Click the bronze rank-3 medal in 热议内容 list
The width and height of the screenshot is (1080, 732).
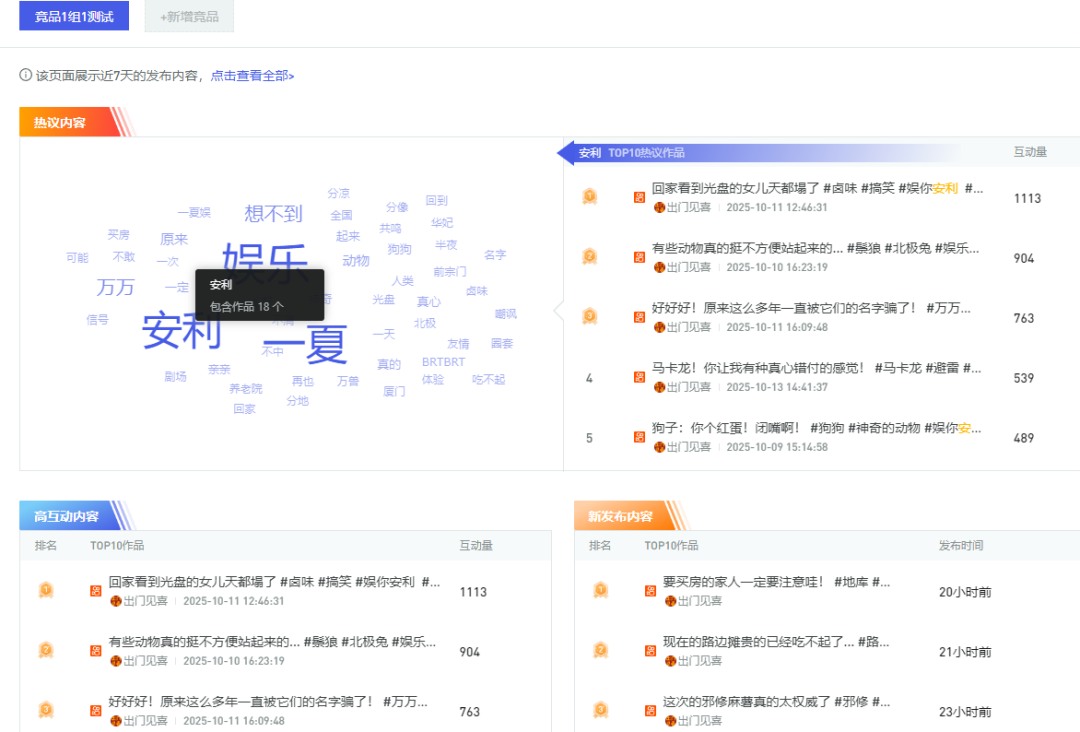tap(590, 317)
